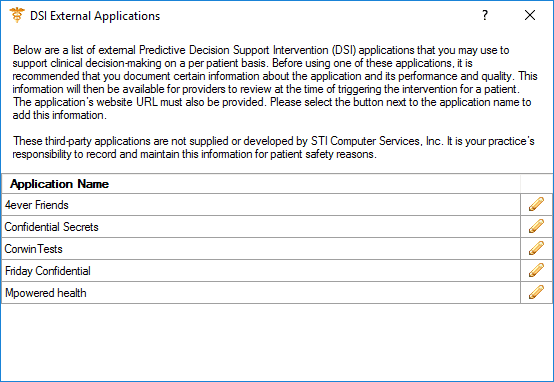This screenshot has width=554, height=382.
Task: Choose the CorwinTests entry in list
Action: click(261, 248)
